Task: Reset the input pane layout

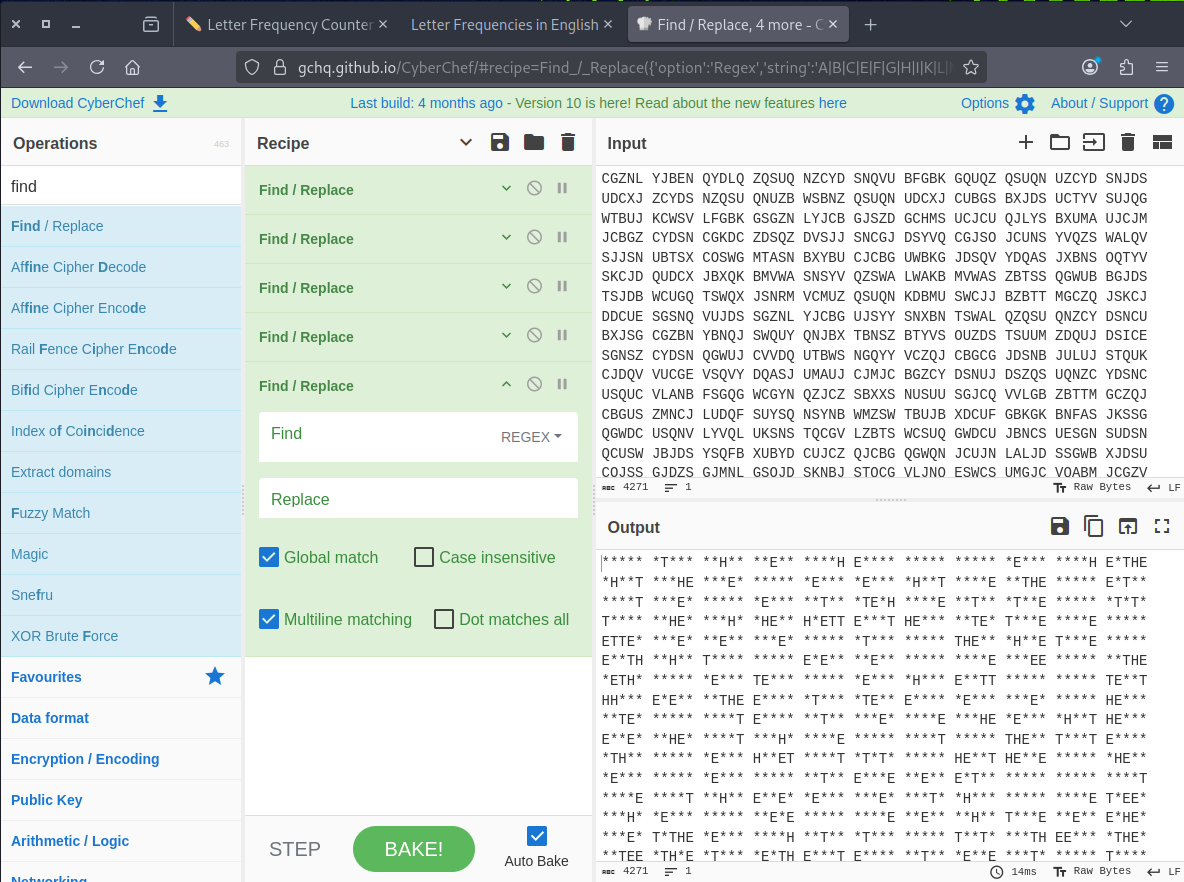Action: click(1162, 142)
